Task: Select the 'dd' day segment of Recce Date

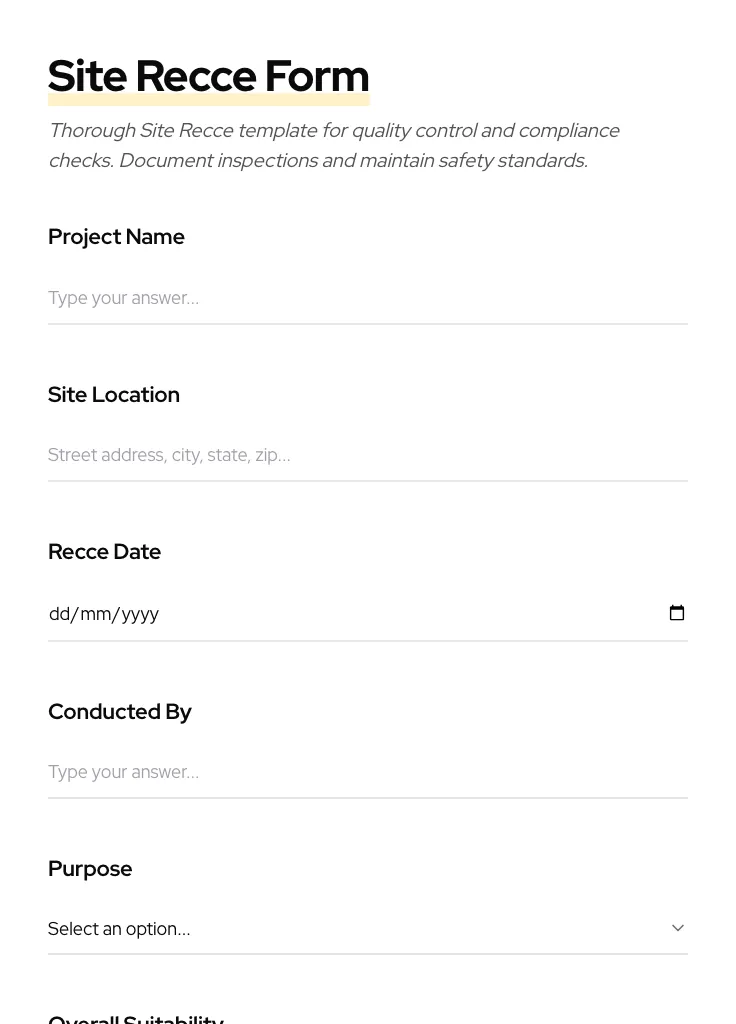Action: 59,614
